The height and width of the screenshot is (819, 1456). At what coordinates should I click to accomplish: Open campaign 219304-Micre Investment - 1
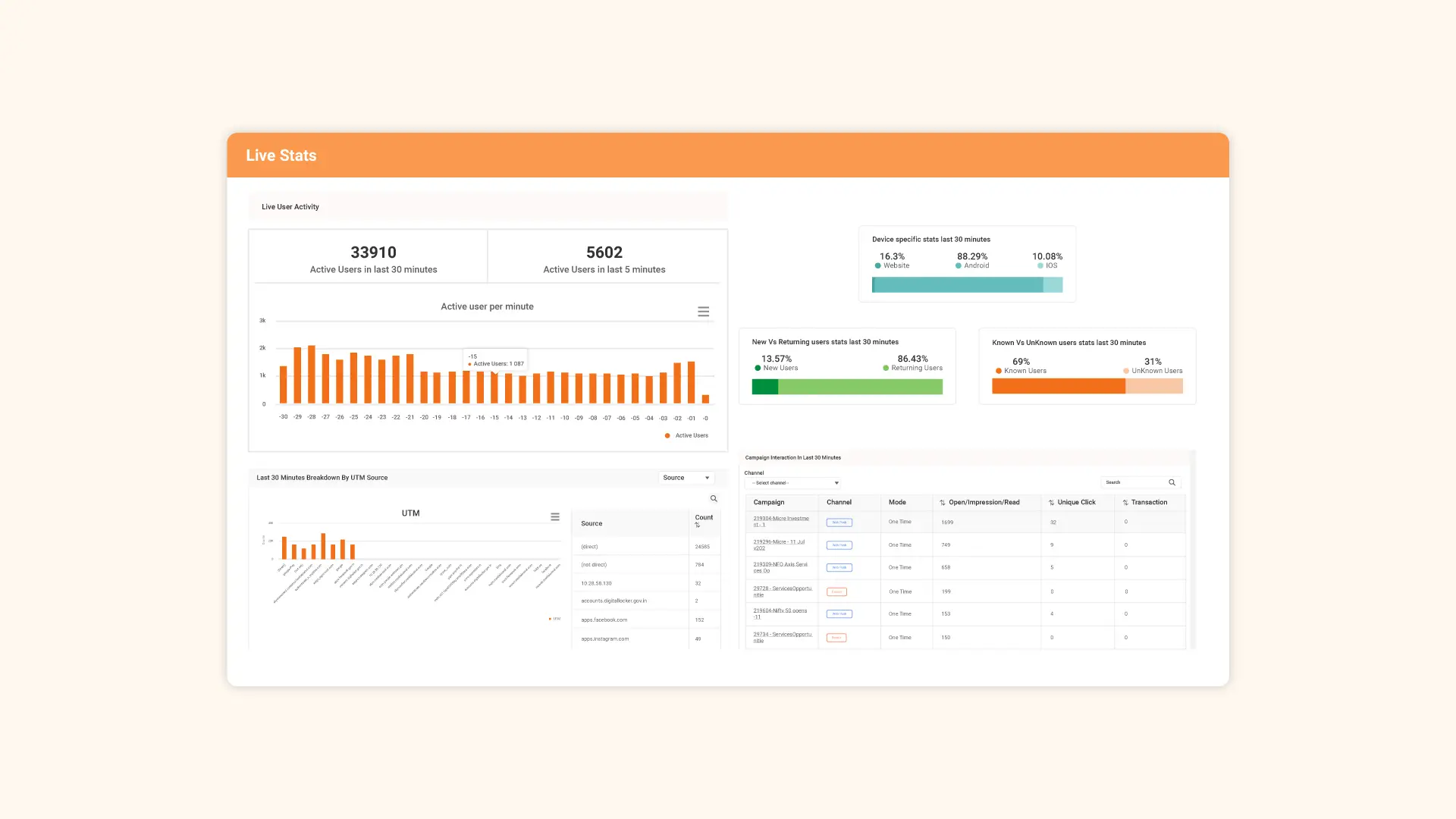click(x=780, y=522)
